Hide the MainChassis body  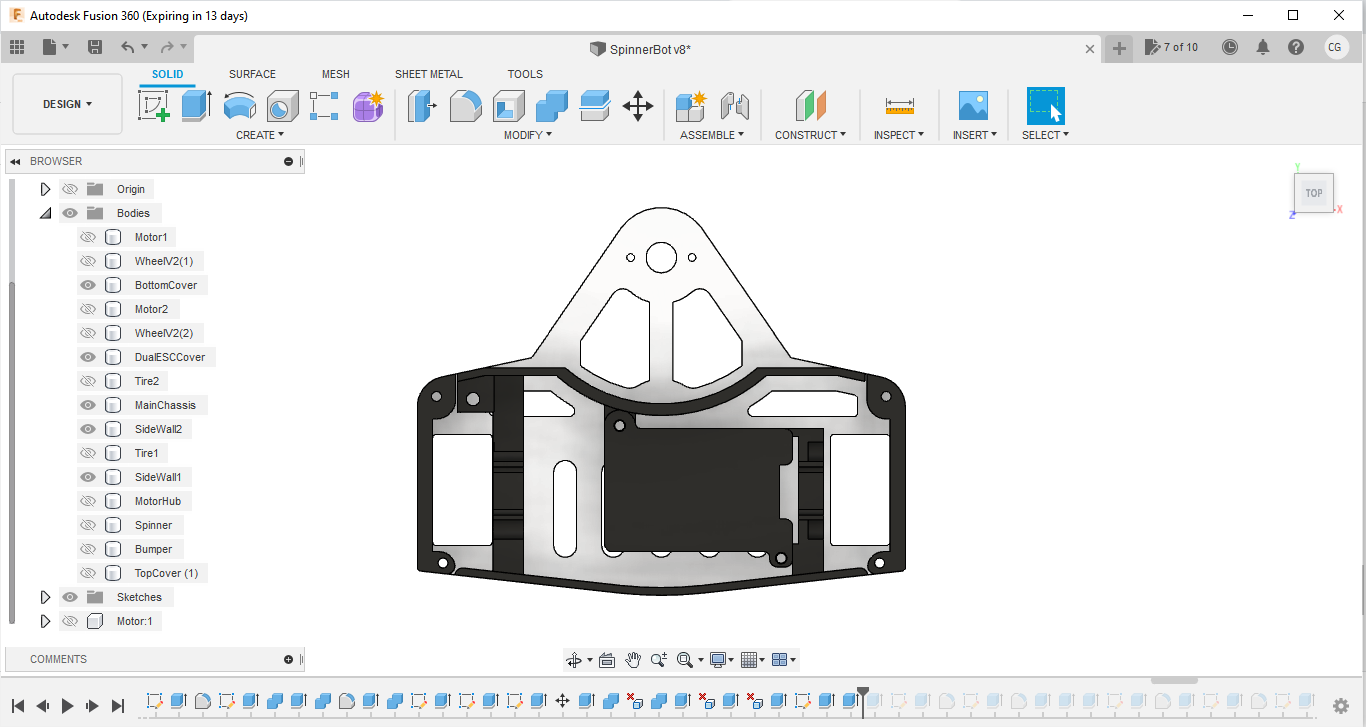click(x=88, y=404)
